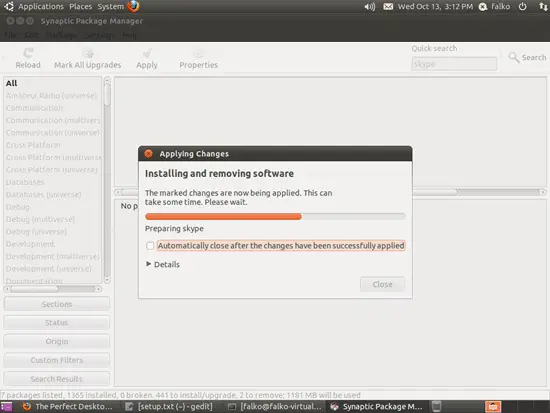Enable automatically close after changes checkbox
Image resolution: width=550 pixels, height=413 pixels.
coord(150,246)
